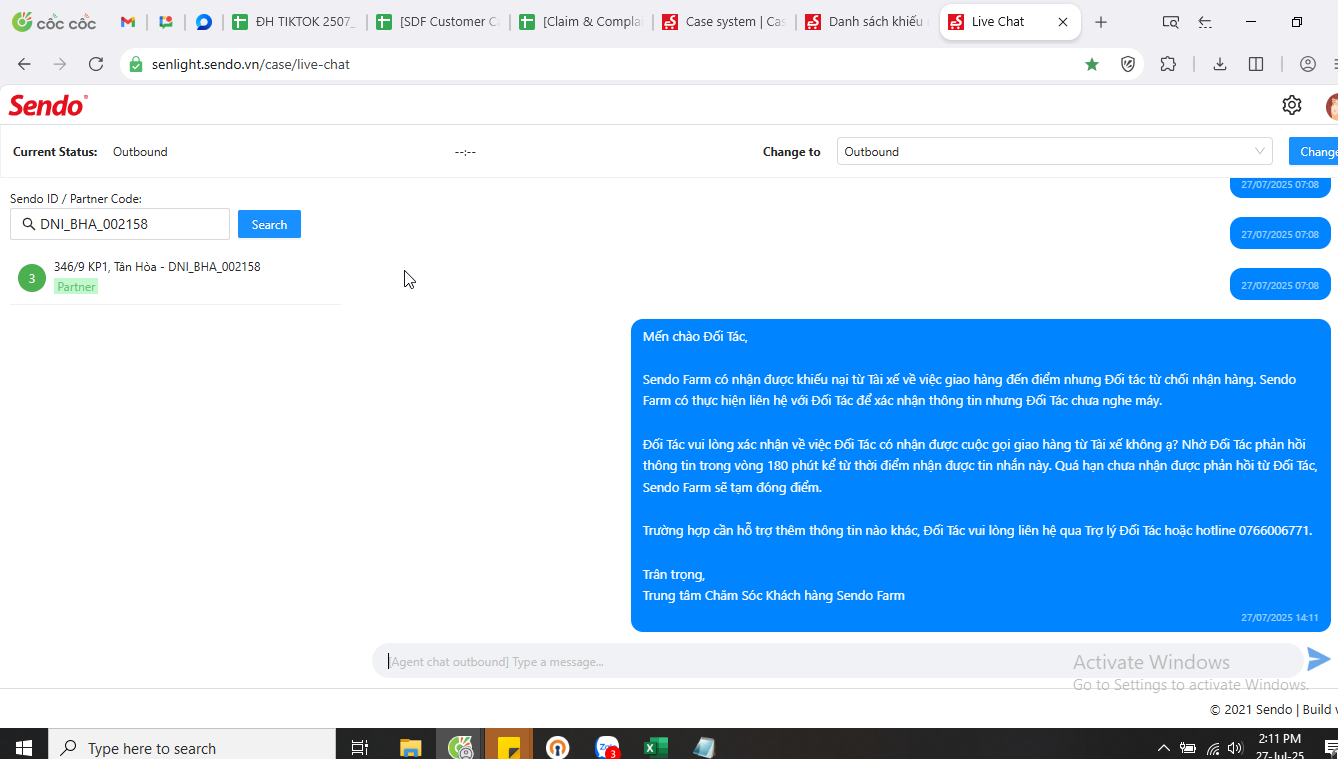Switch to Danh sách khiếu tab

tap(867, 22)
